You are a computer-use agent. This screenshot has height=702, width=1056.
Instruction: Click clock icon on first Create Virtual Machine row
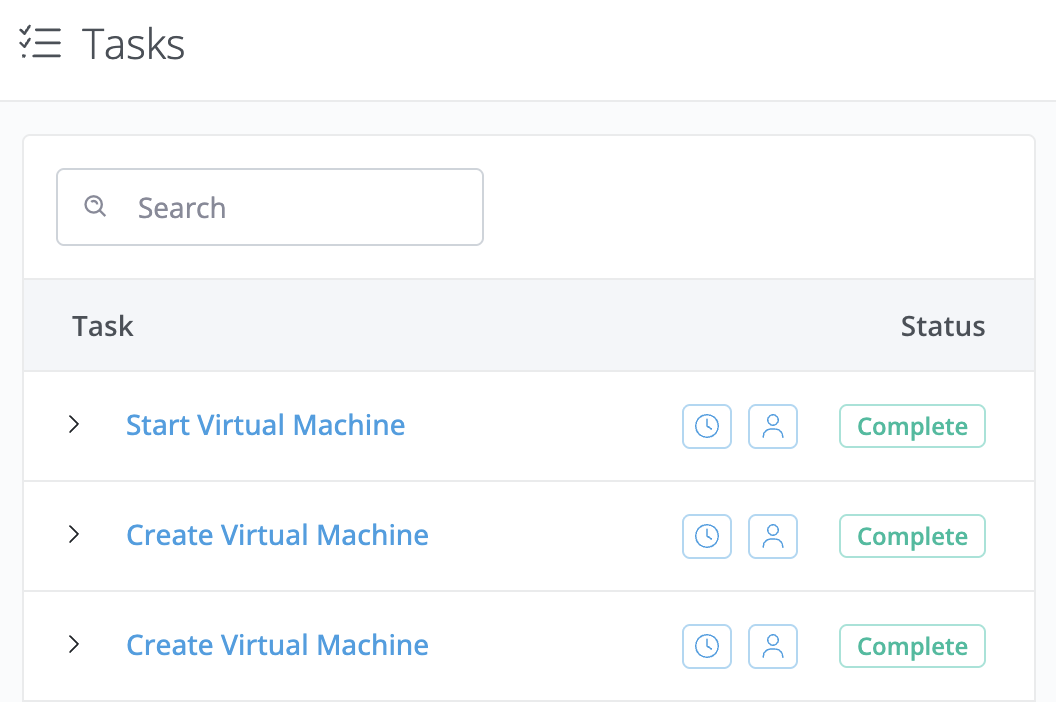(x=707, y=536)
